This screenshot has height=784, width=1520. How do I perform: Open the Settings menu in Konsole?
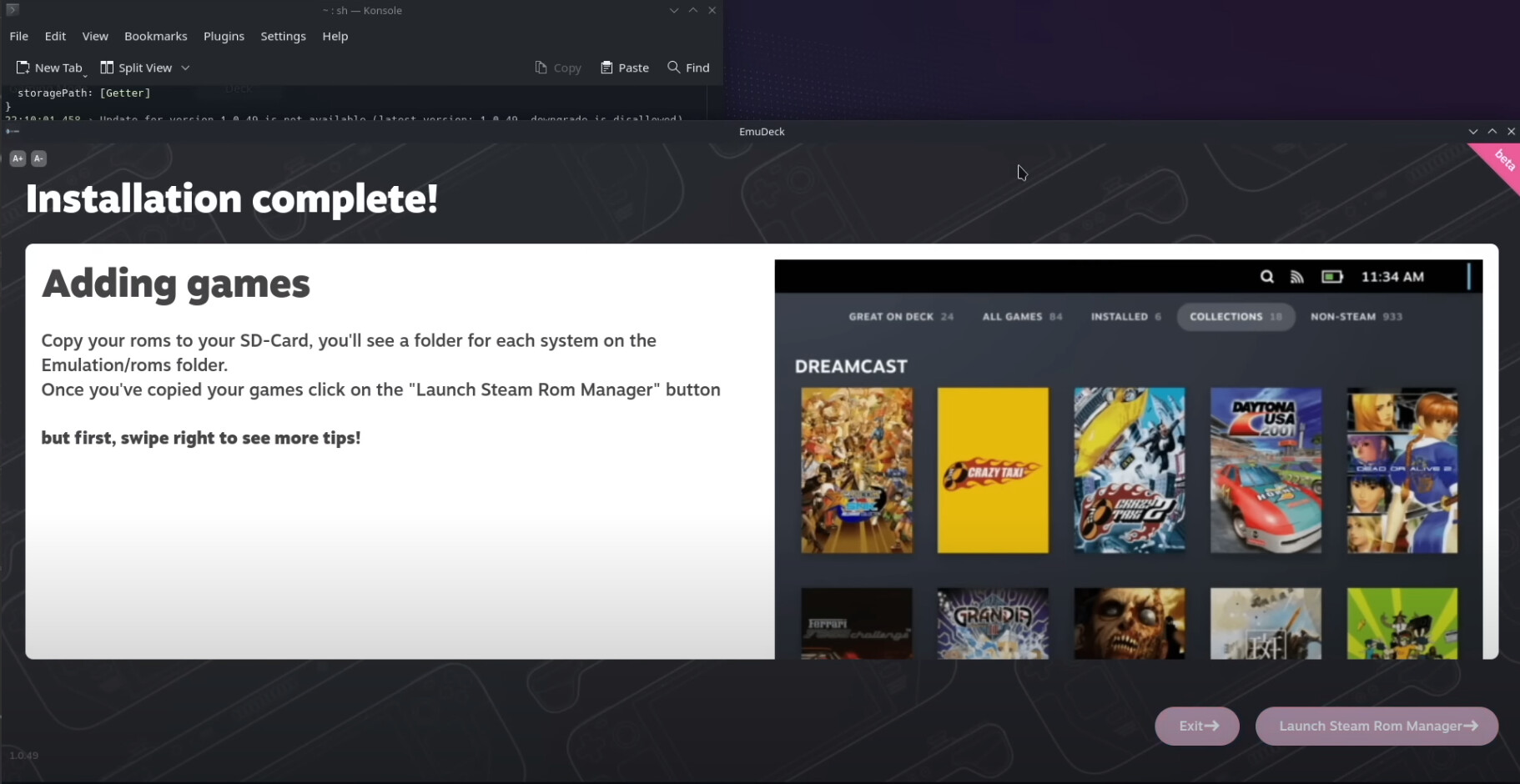[283, 36]
